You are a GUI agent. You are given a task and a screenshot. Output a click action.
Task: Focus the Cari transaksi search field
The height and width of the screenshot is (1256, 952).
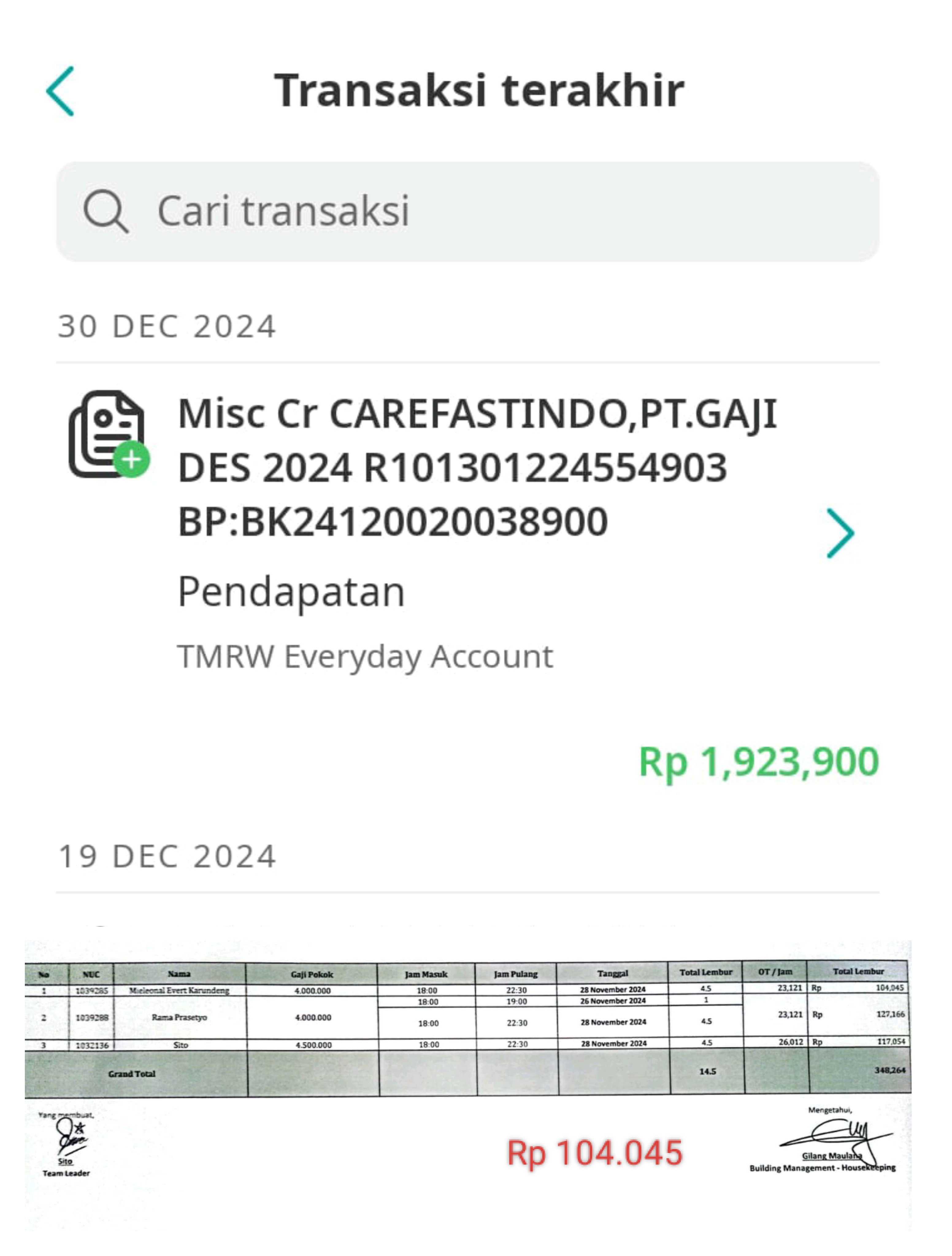tap(467, 211)
